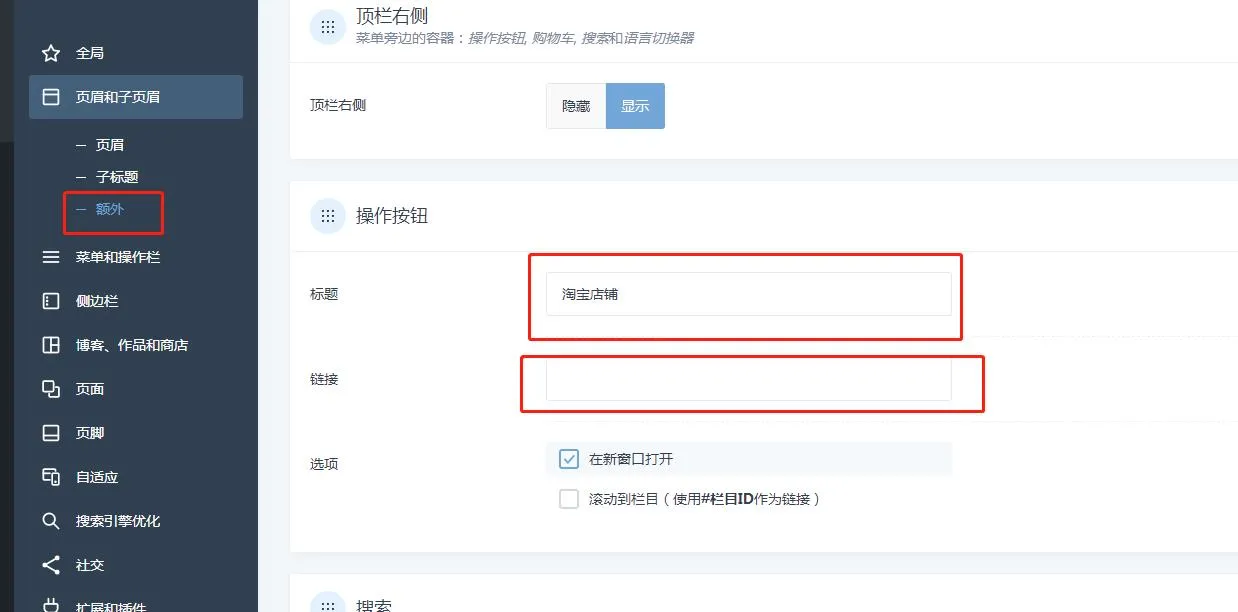Select 隐藏 for the top bar right side
The width and height of the screenshot is (1238, 612).
576,106
